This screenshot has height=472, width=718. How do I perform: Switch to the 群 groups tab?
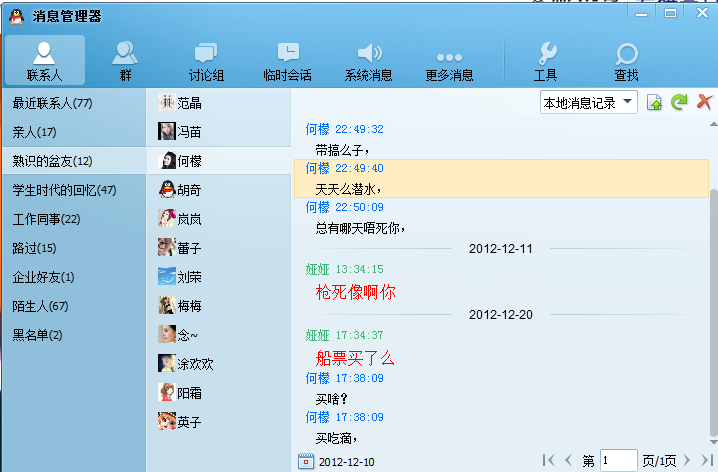coord(125,60)
